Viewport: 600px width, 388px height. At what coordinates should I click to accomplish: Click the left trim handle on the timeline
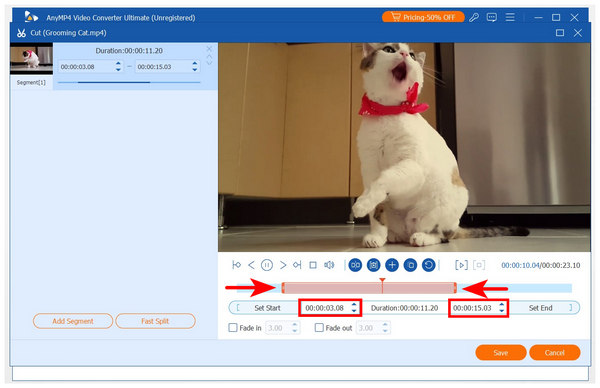(283, 288)
